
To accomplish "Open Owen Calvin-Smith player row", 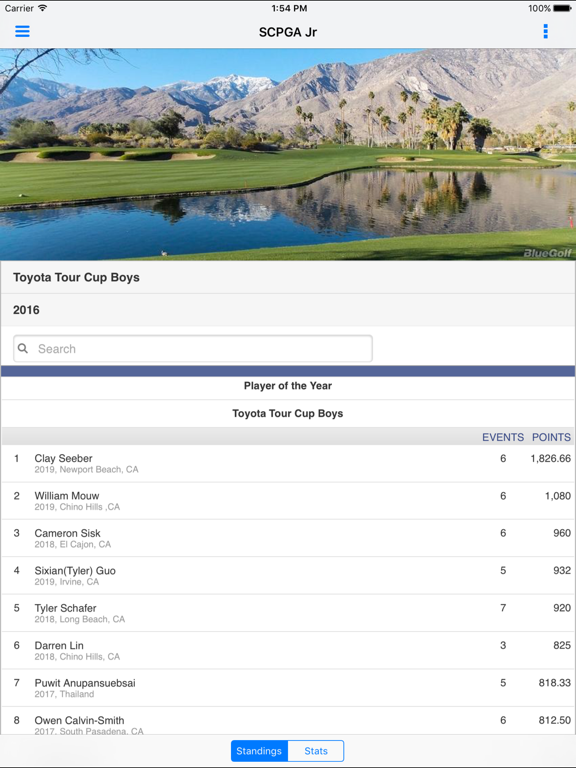I will (288, 720).
